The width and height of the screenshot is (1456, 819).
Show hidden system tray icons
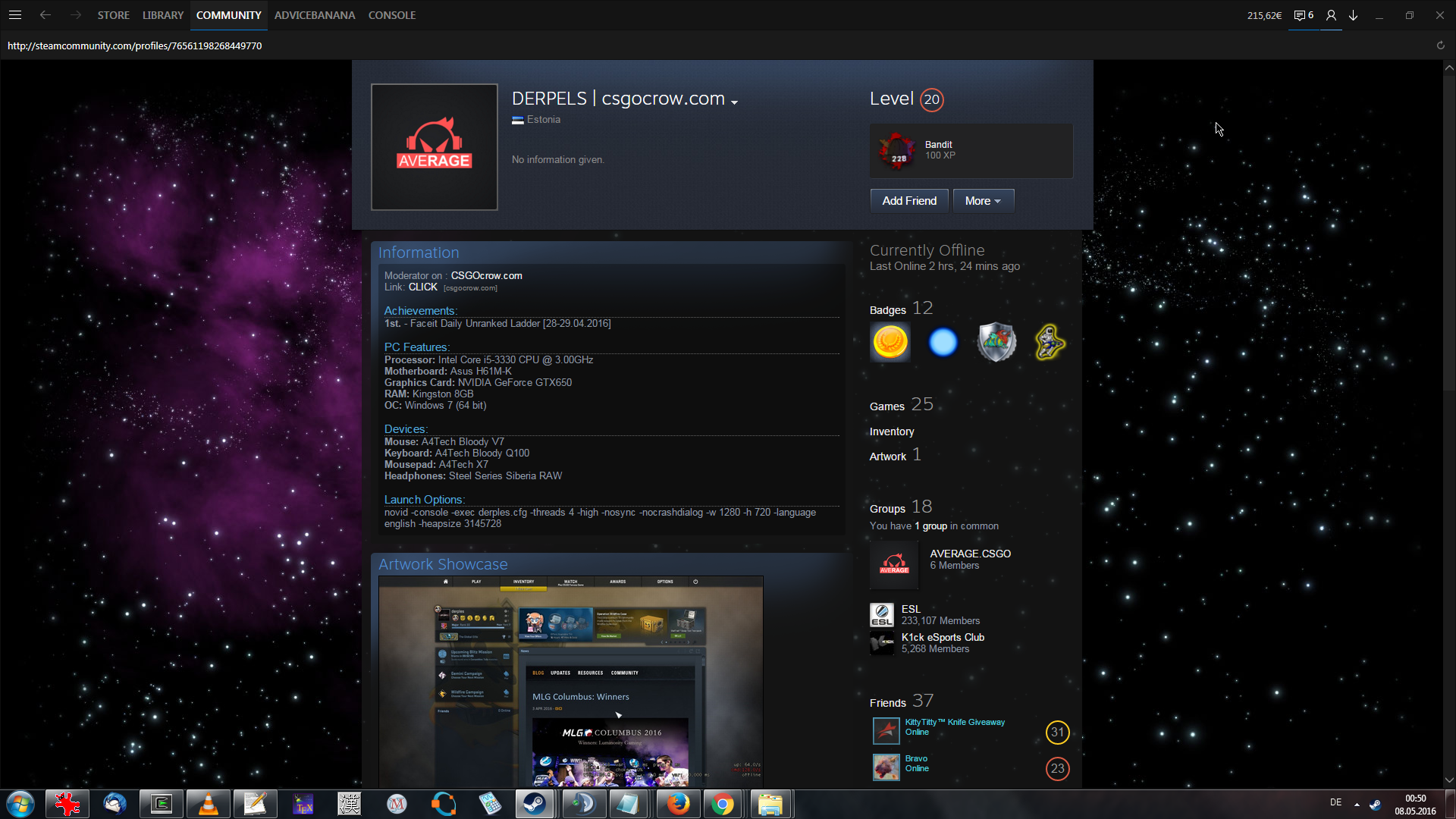1357,804
